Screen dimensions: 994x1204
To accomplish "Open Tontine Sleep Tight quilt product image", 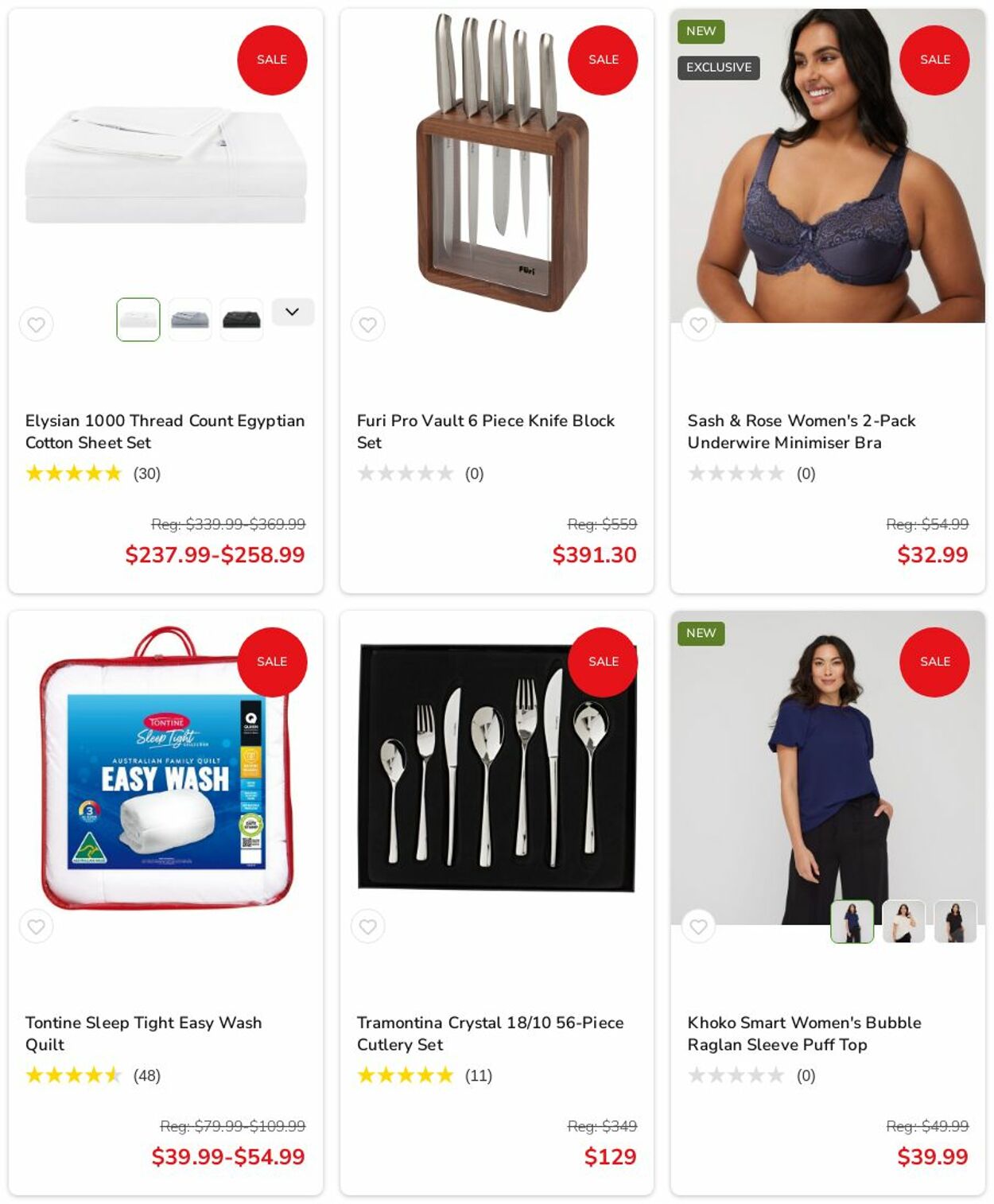I will pyautogui.click(x=165, y=769).
